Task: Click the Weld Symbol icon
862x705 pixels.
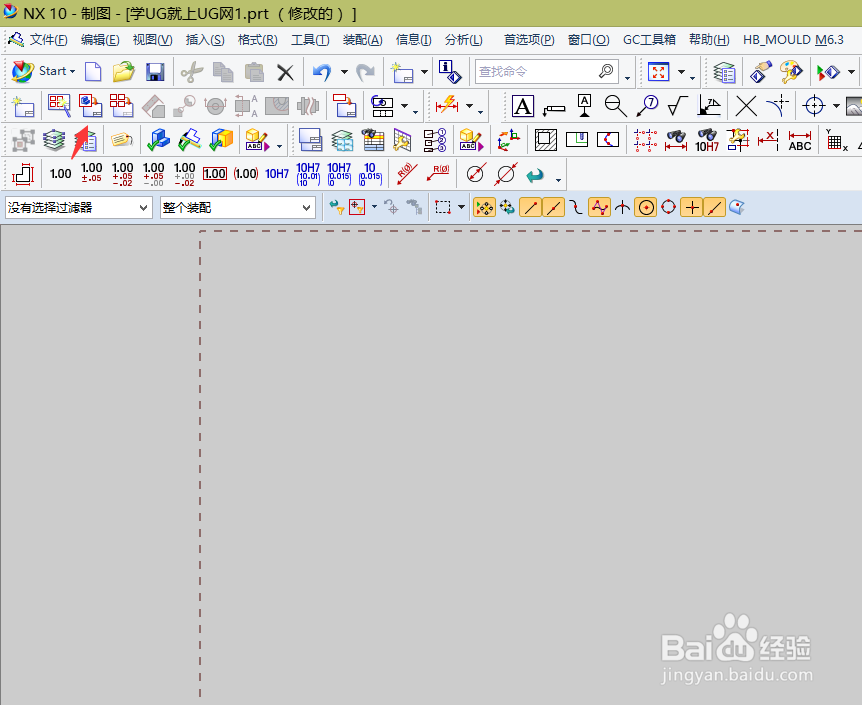Action: pos(709,106)
